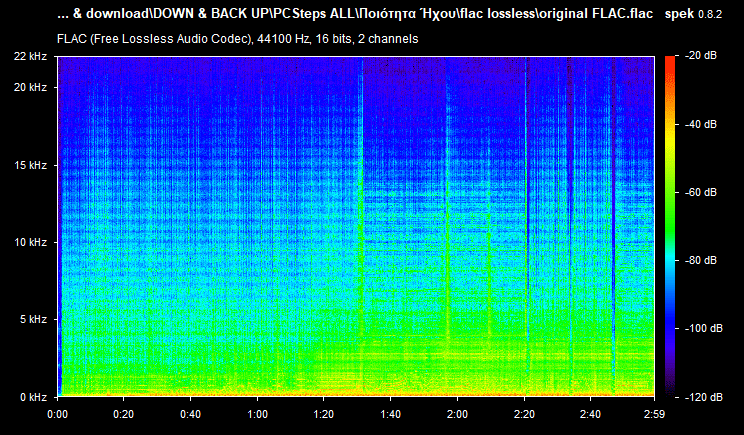Click the 1:00 time axis label
Viewport: 744px width, 435px height.
[x=257, y=415]
